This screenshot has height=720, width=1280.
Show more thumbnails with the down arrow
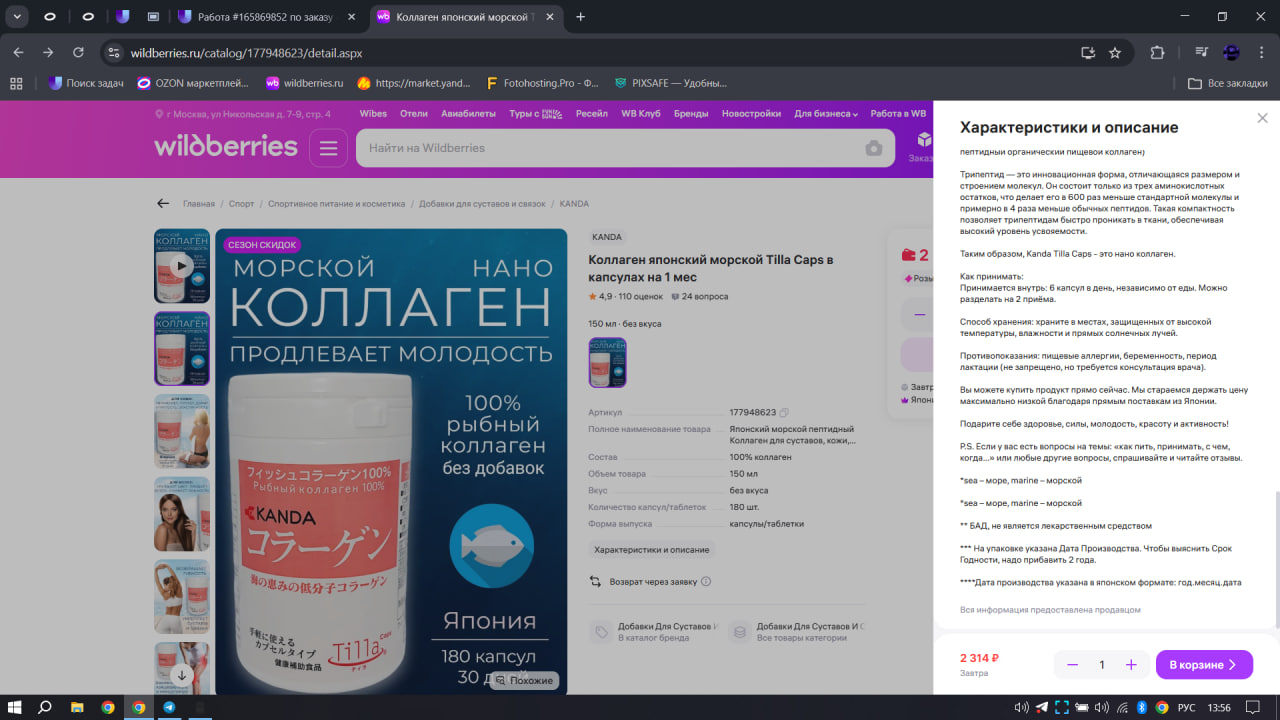coord(181,675)
